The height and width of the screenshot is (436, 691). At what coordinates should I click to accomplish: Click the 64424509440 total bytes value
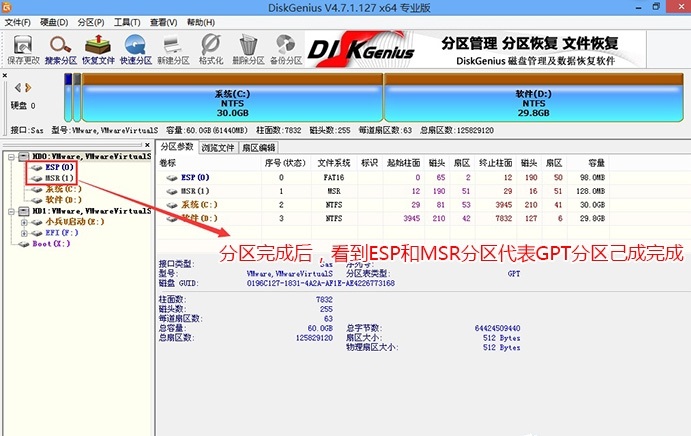tap(497, 328)
